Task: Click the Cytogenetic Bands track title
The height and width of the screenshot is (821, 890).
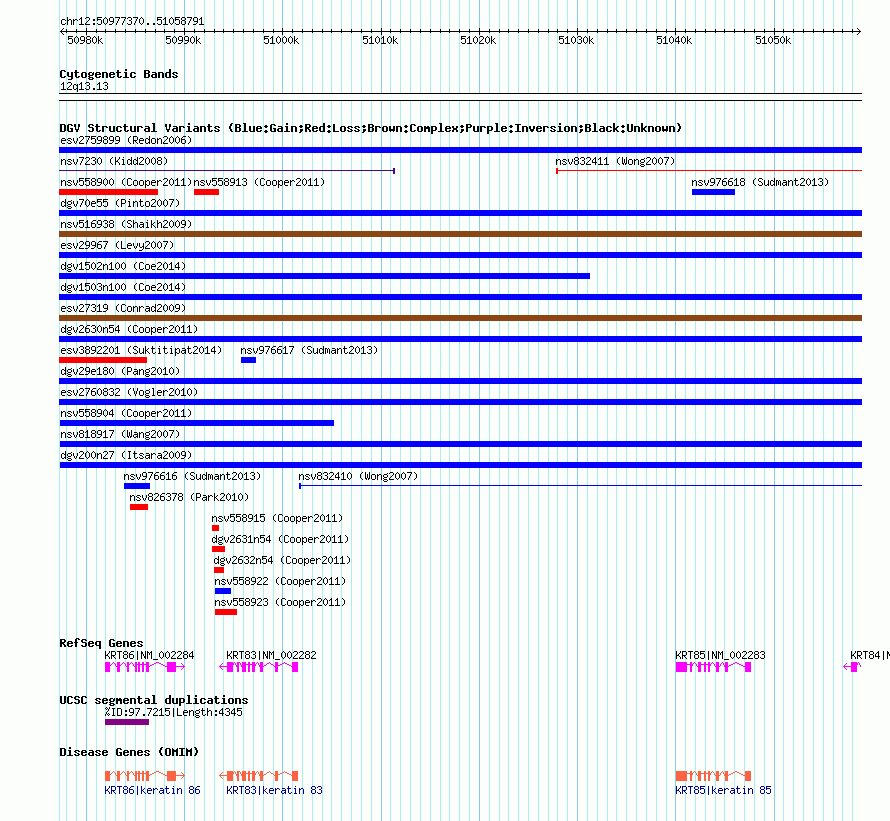Action: point(119,74)
